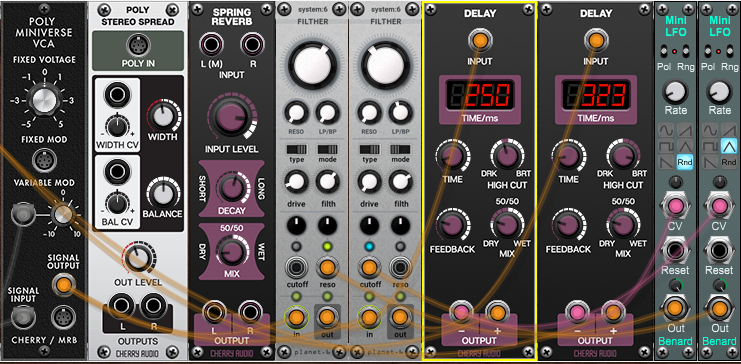741x364 pixels.
Task: Click the Input jack of the 250 ms Delay
Action: point(479,41)
